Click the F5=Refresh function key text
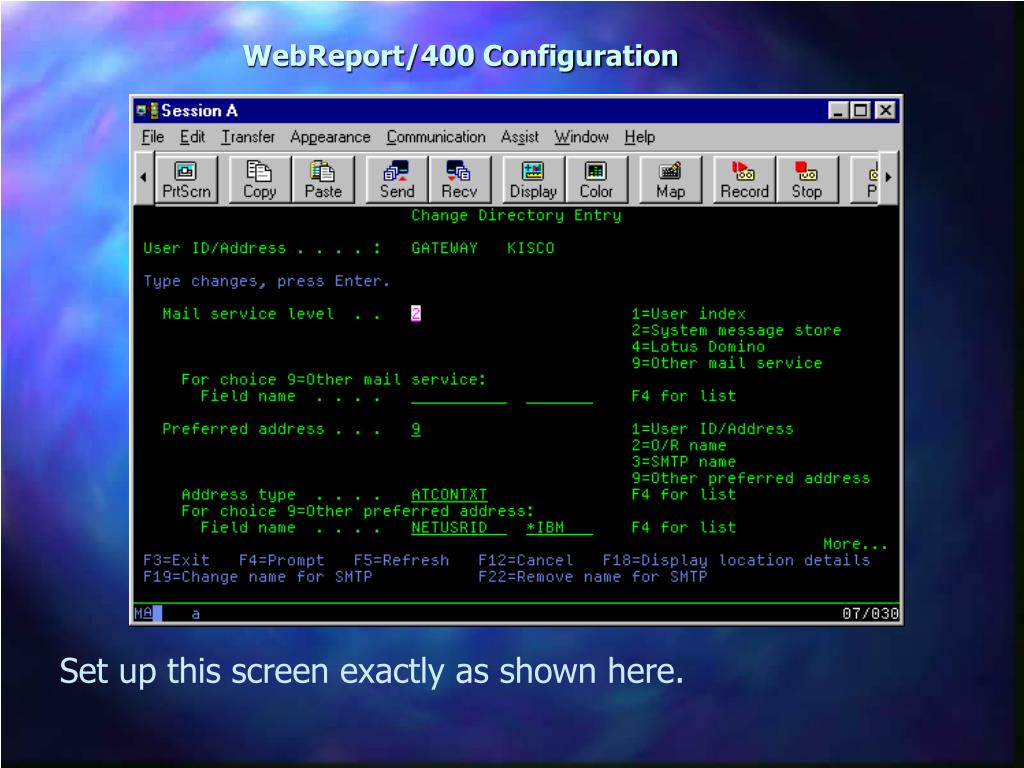This screenshot has width=1024, height=768. pos(401,560)
